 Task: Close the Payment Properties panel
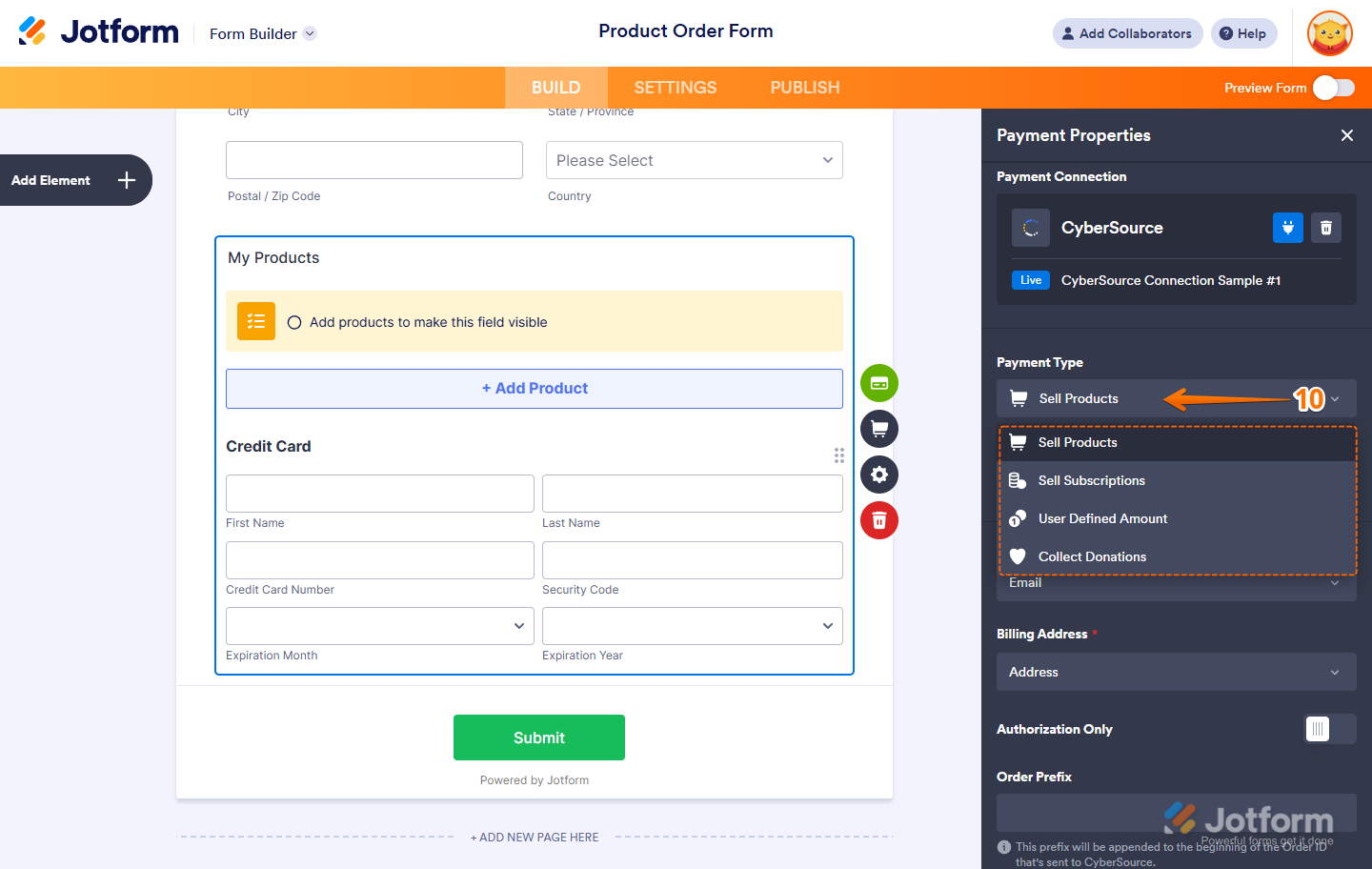pyautogui.click(x=1347, y=135)
